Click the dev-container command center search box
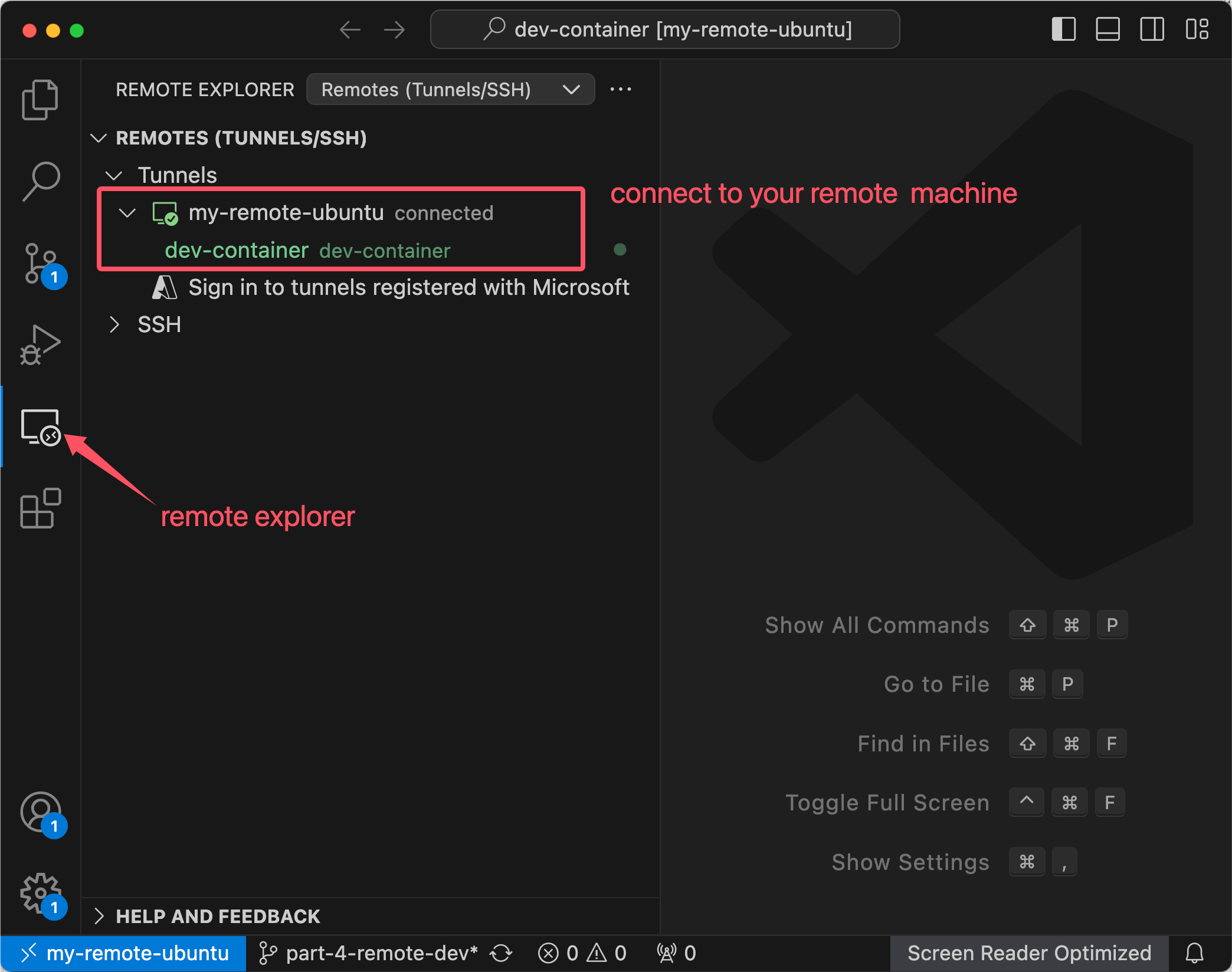 coord(665,29)
